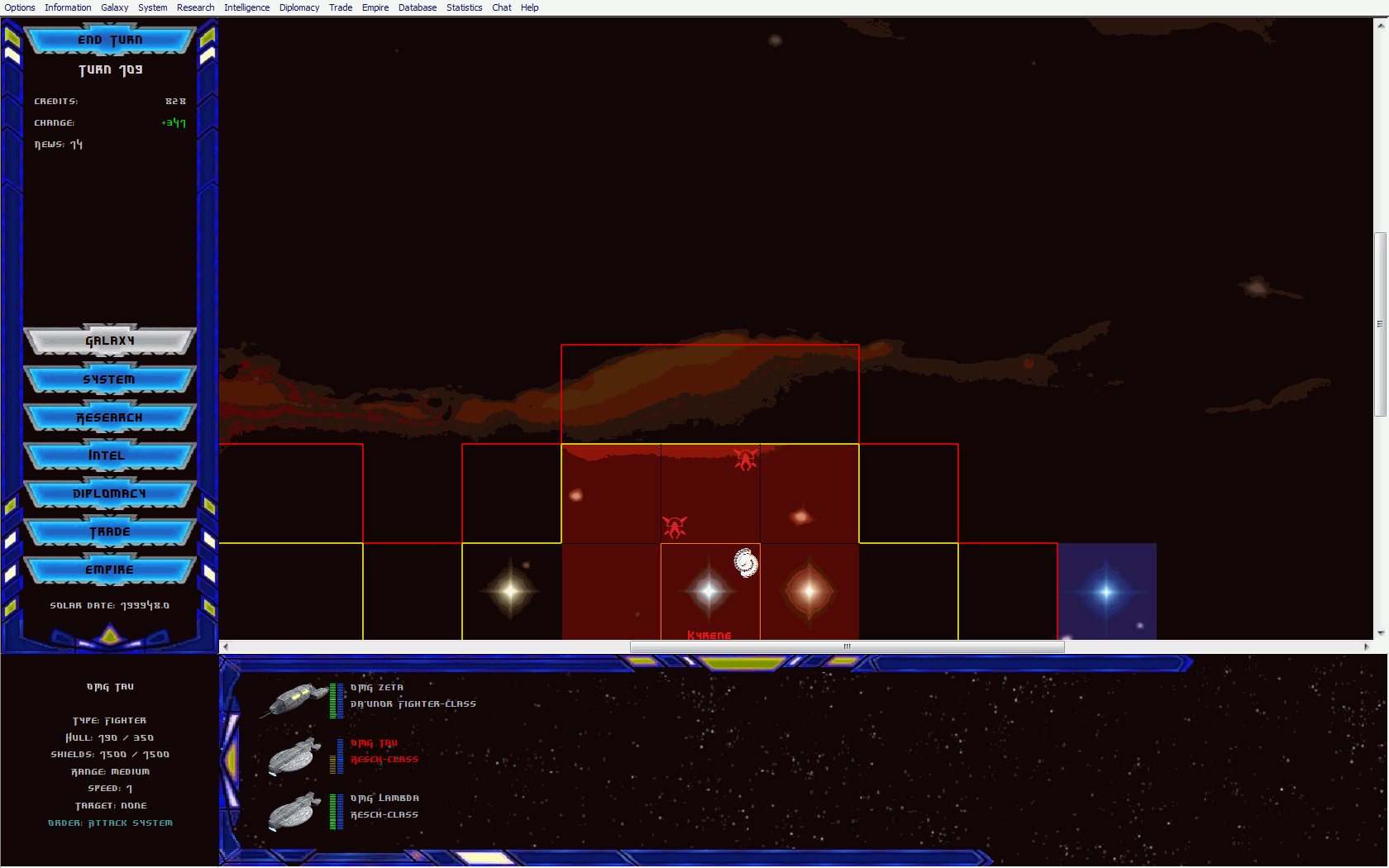Open the Research screen from the sidebar
Viewport: 1389px width, 868px height.
pos(110,417)
